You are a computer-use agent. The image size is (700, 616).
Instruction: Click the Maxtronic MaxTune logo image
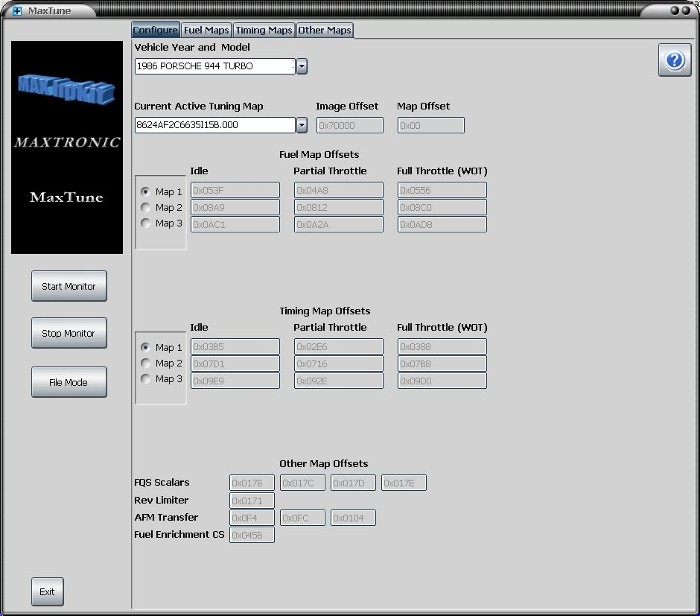67,147
